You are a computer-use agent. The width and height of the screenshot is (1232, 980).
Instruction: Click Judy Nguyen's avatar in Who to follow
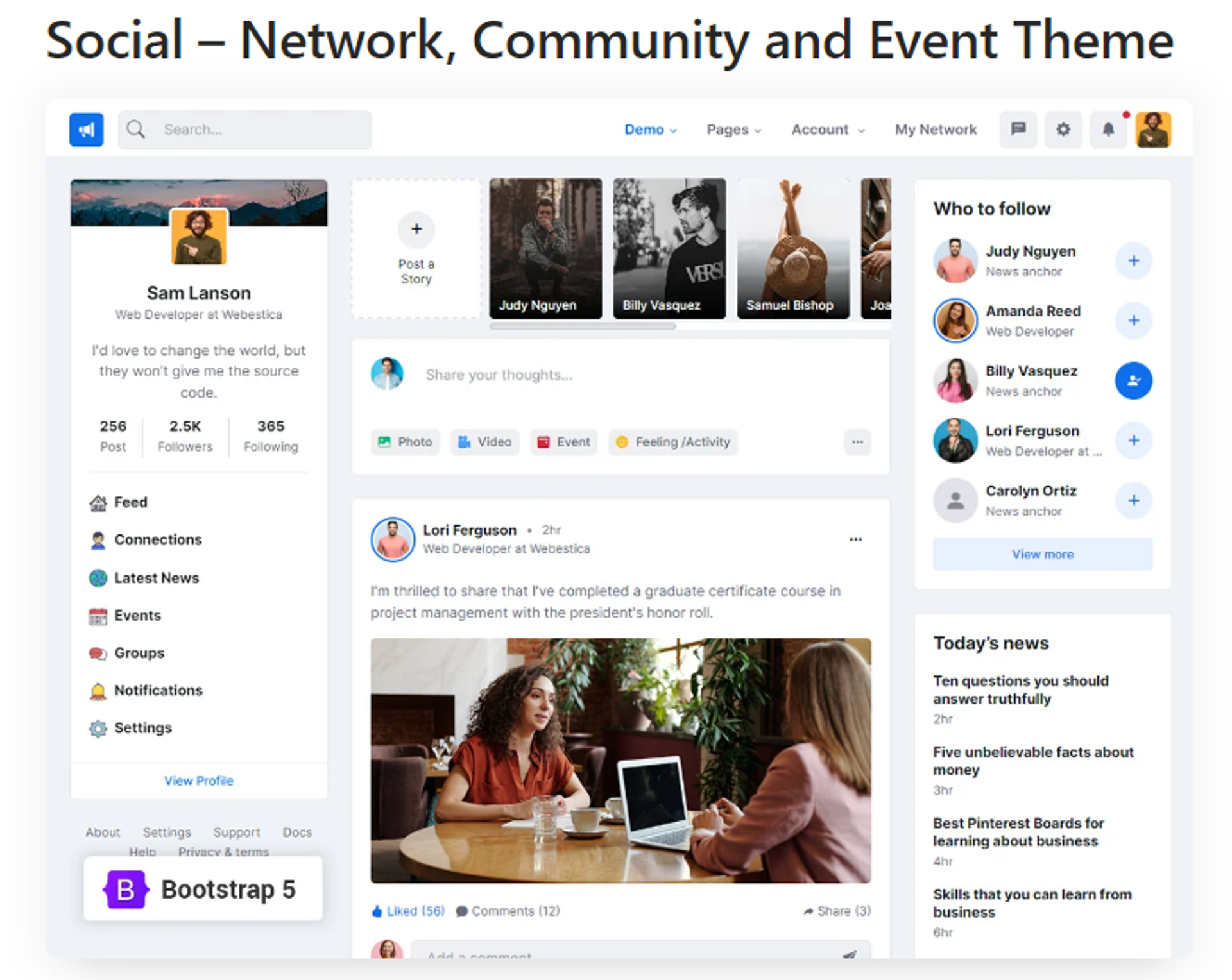click(x=955, y=261)
